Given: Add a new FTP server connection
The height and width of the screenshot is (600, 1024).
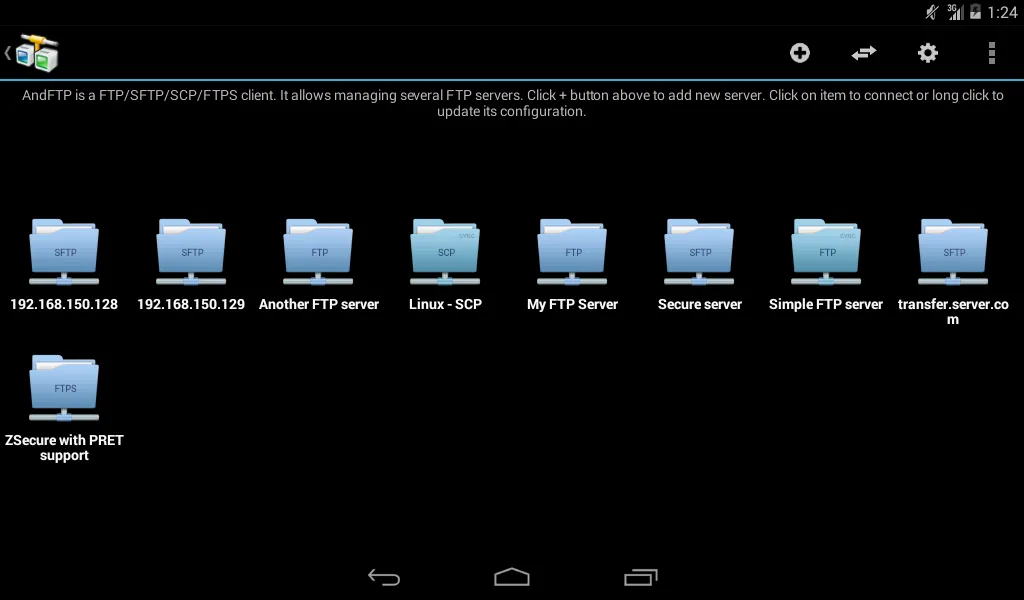Looking at the screenshot, I should [x=800, y=52].
